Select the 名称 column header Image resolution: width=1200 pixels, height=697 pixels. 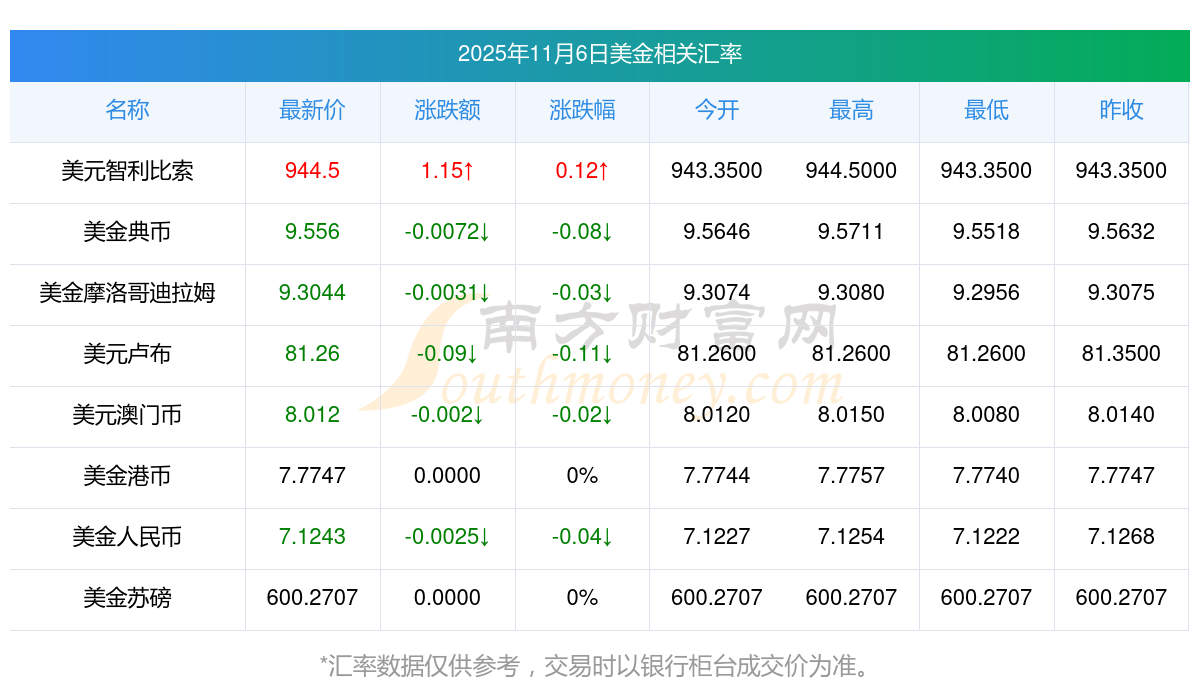(127, 111)
